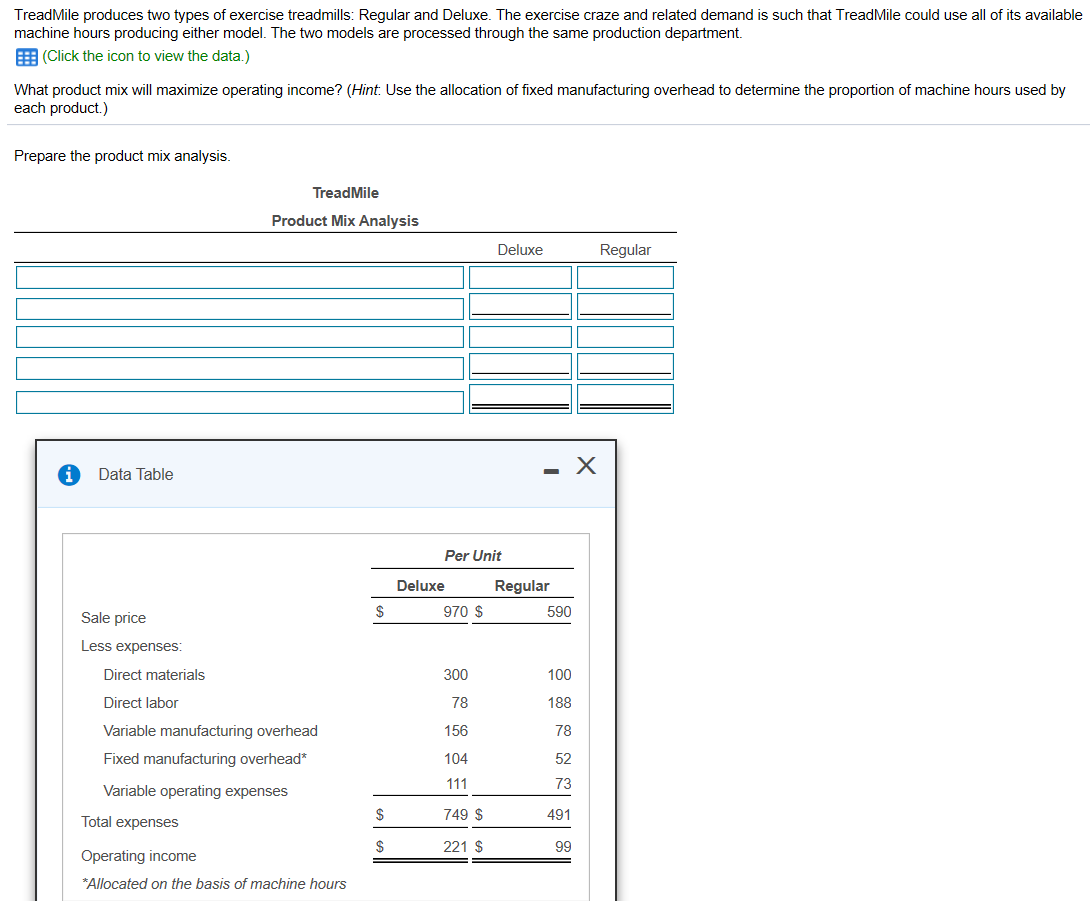Screen dimensions: 1090x901
Task: Click the 'Data Table' title text
Action: click(x=136, y=475)
